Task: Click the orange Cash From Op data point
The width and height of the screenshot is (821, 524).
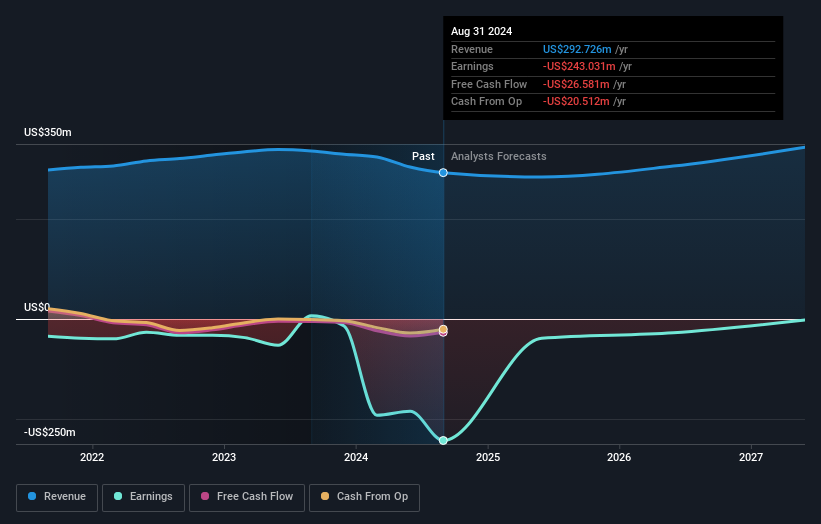Action: [443, 329]
